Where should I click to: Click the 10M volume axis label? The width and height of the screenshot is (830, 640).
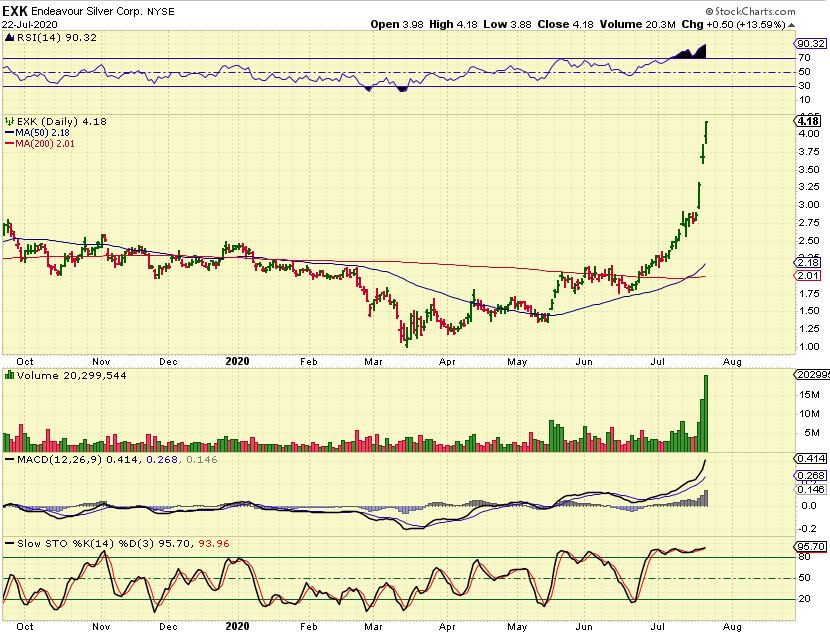(x=809, y=414)
